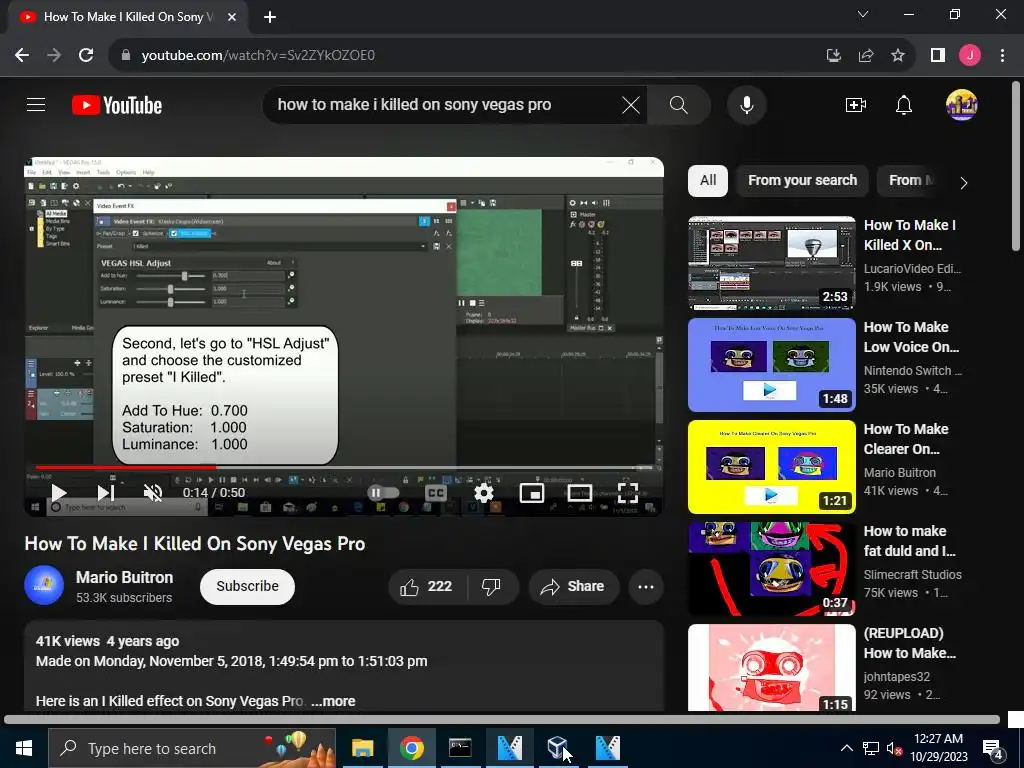Open the Chrome profile J avatar
The image size is (1024, 768).
tap(970, 56)
